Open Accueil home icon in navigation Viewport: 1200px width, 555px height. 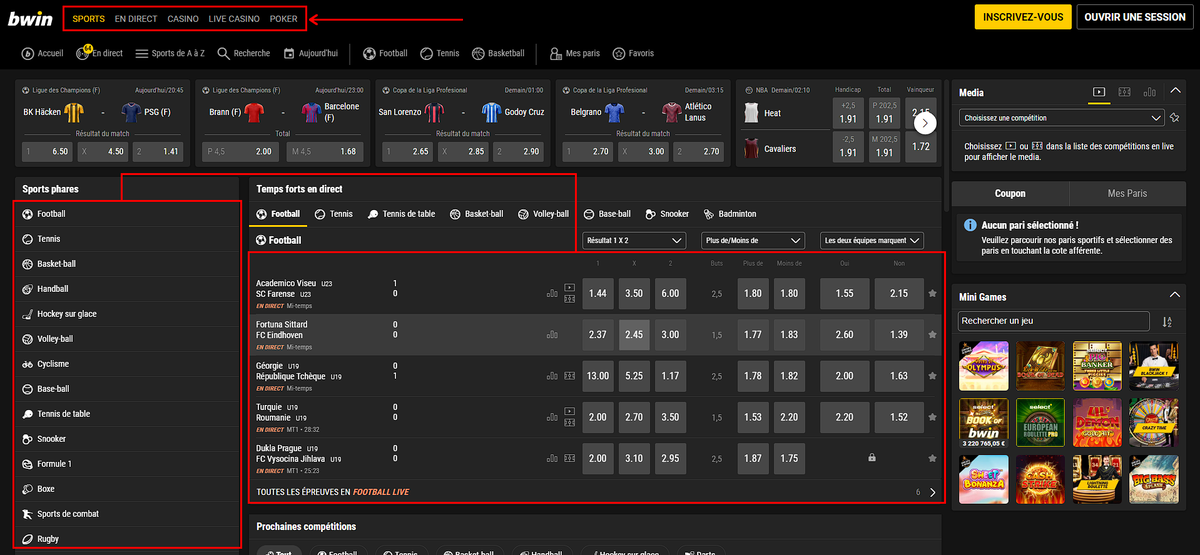(x=42, y=53)
